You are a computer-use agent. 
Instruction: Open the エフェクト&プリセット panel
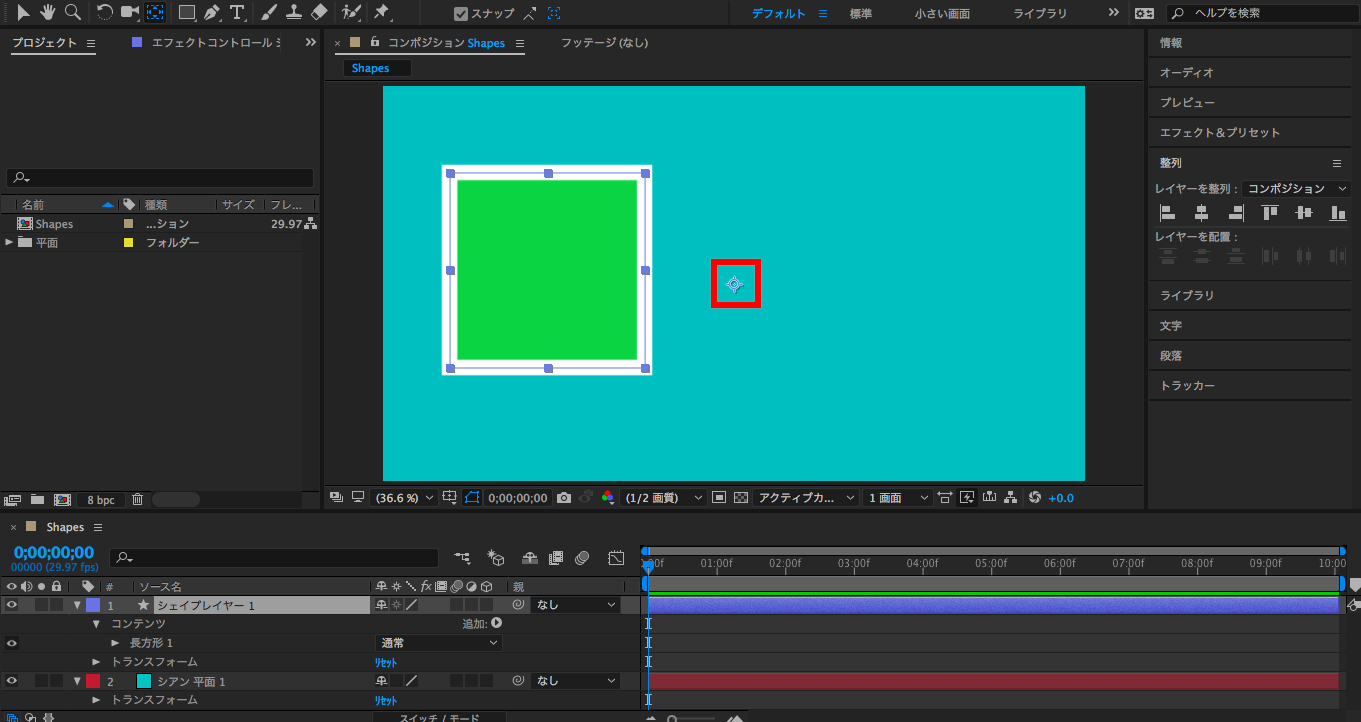(1219, 133)
